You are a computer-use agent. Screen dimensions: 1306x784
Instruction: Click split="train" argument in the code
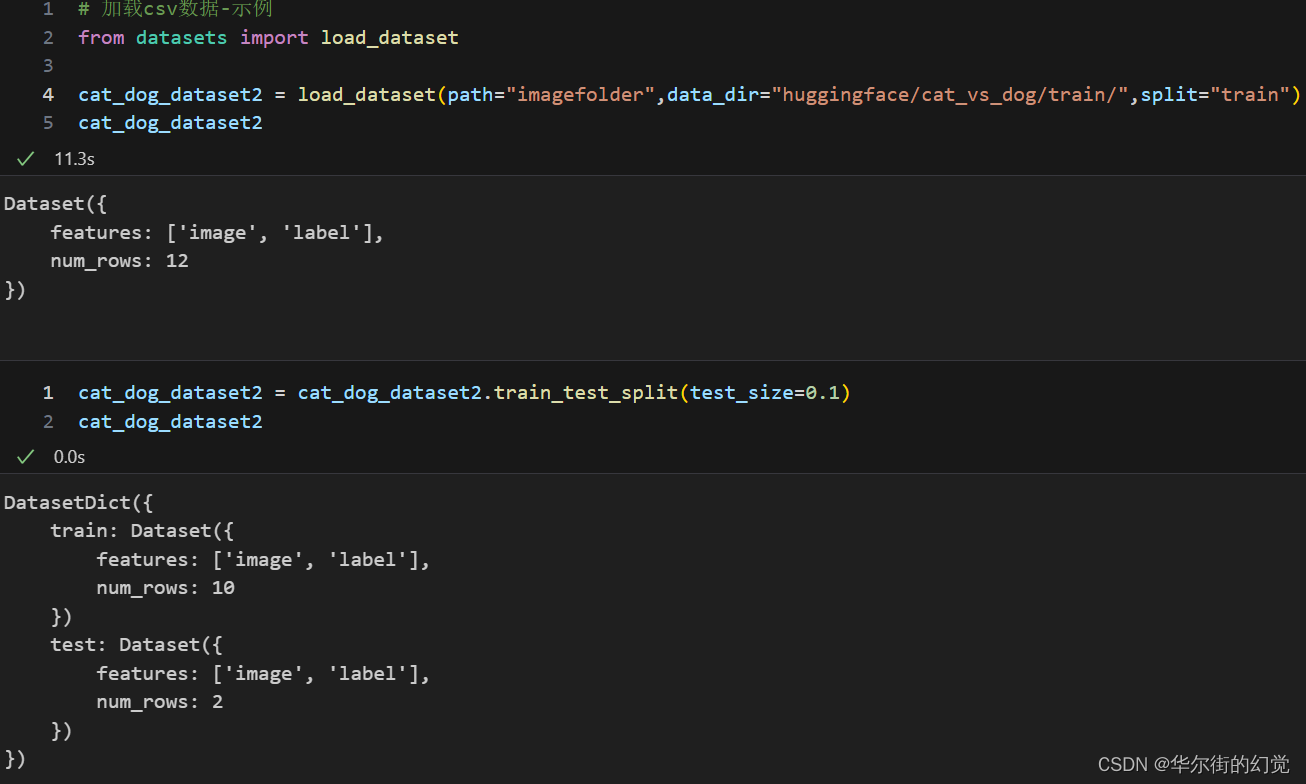(1220, 94)
